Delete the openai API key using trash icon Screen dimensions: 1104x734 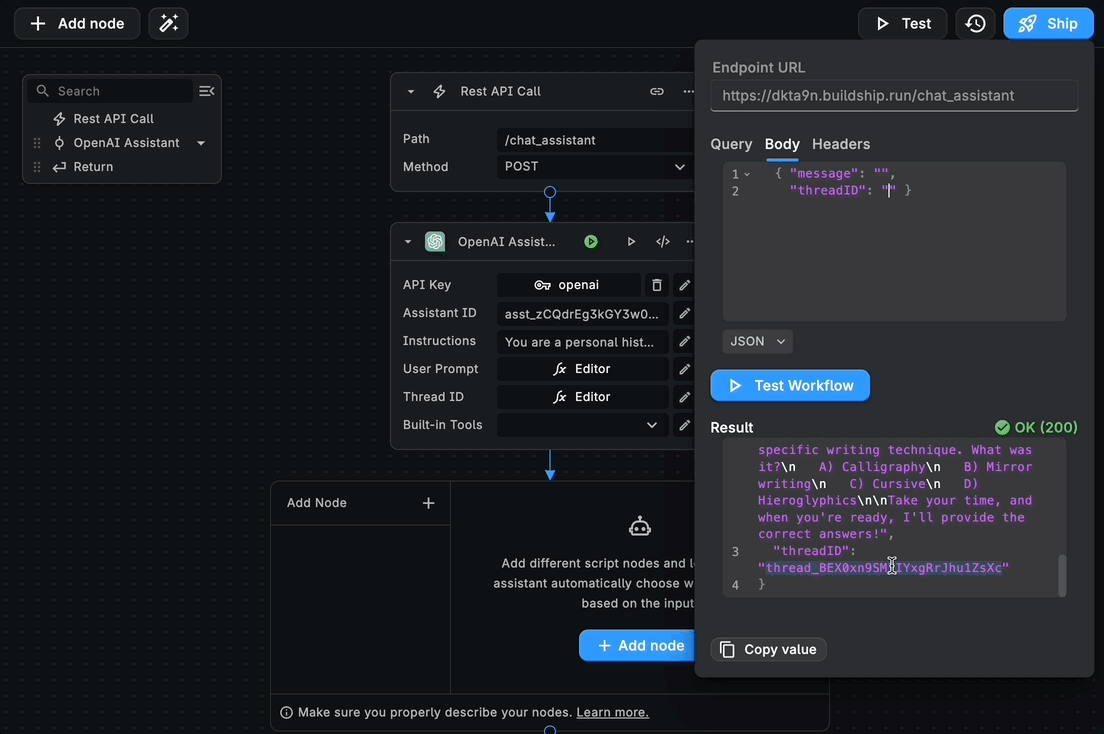tap(657, 284)
